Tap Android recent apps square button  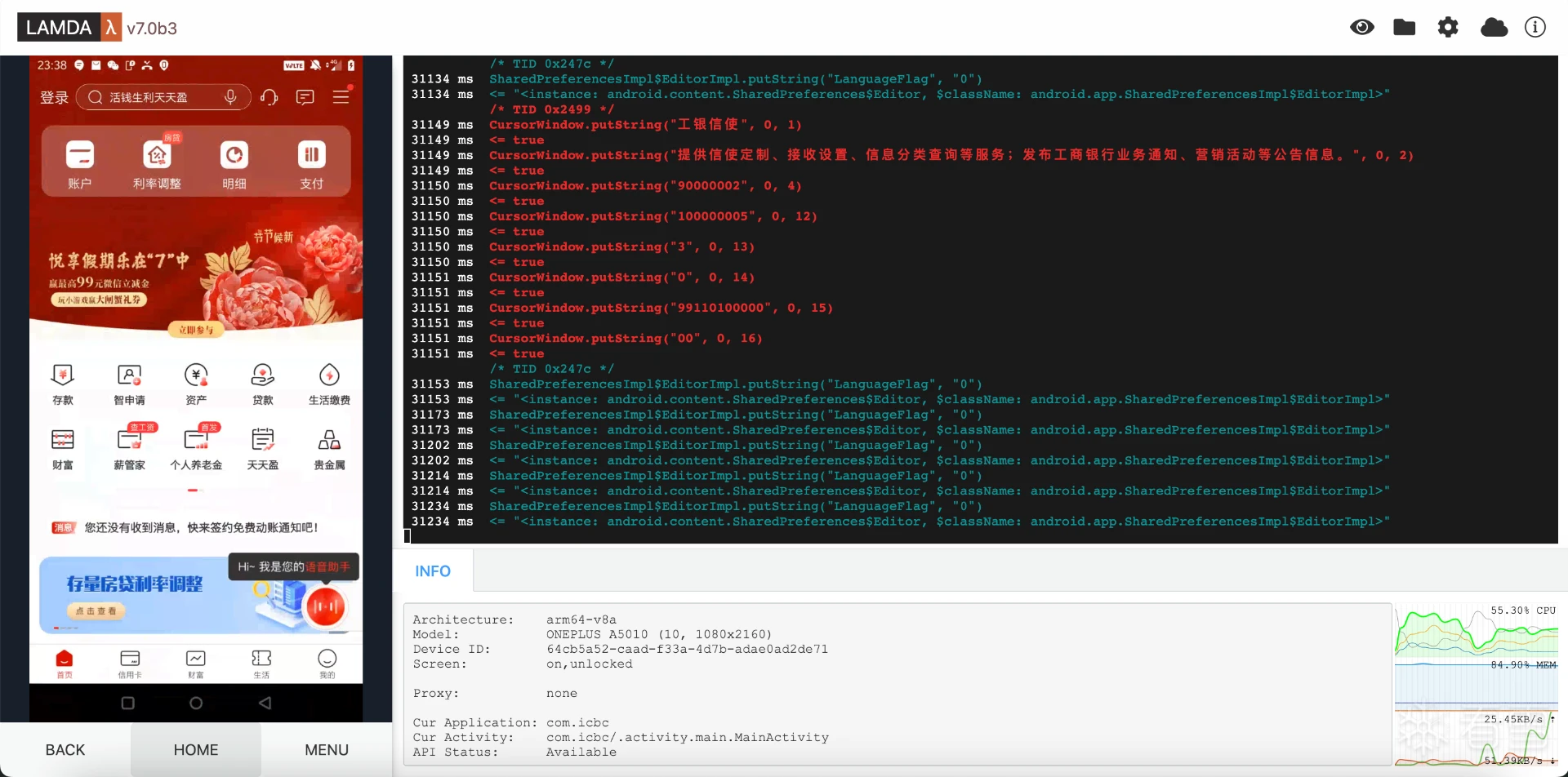pos(127,703)
